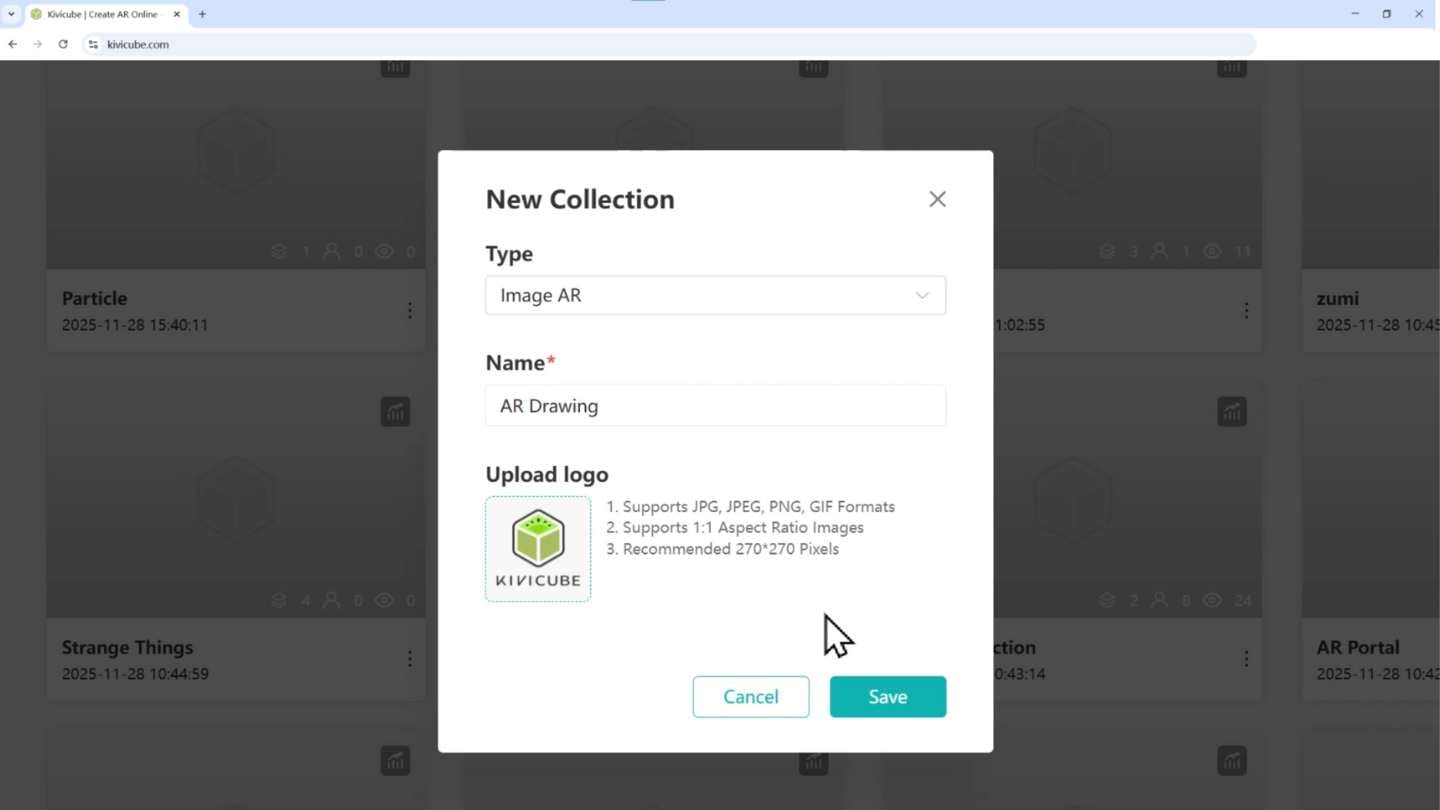Image resolution: width=1440 pixels, height=810 pixels.
Task: Click the statistics icon on Strange Things card
Action: [395, 411]
